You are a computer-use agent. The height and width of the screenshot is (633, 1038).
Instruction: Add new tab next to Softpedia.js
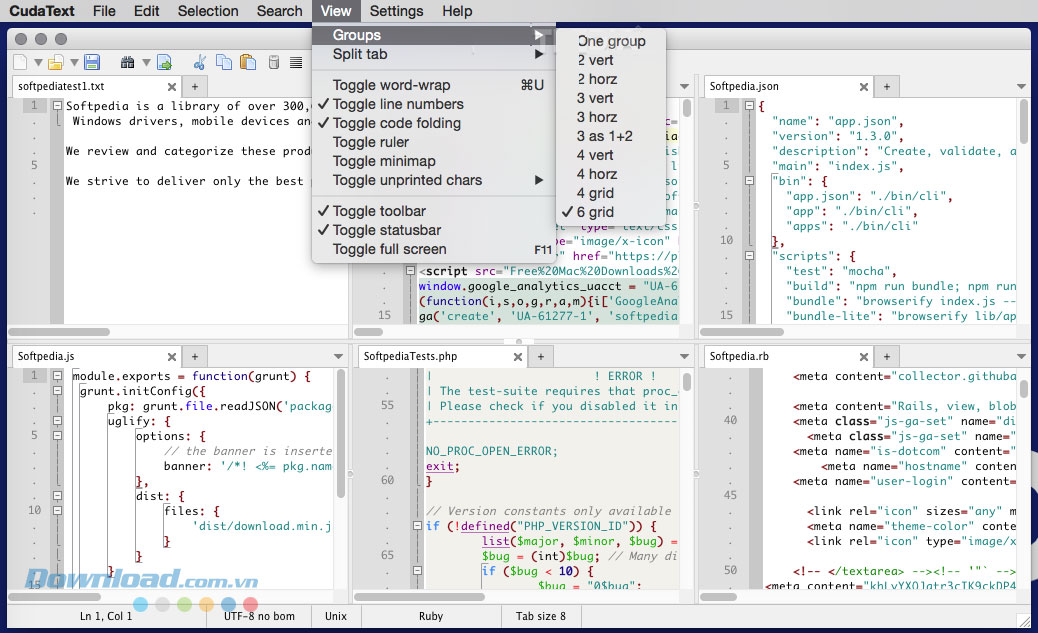point(195,356)
